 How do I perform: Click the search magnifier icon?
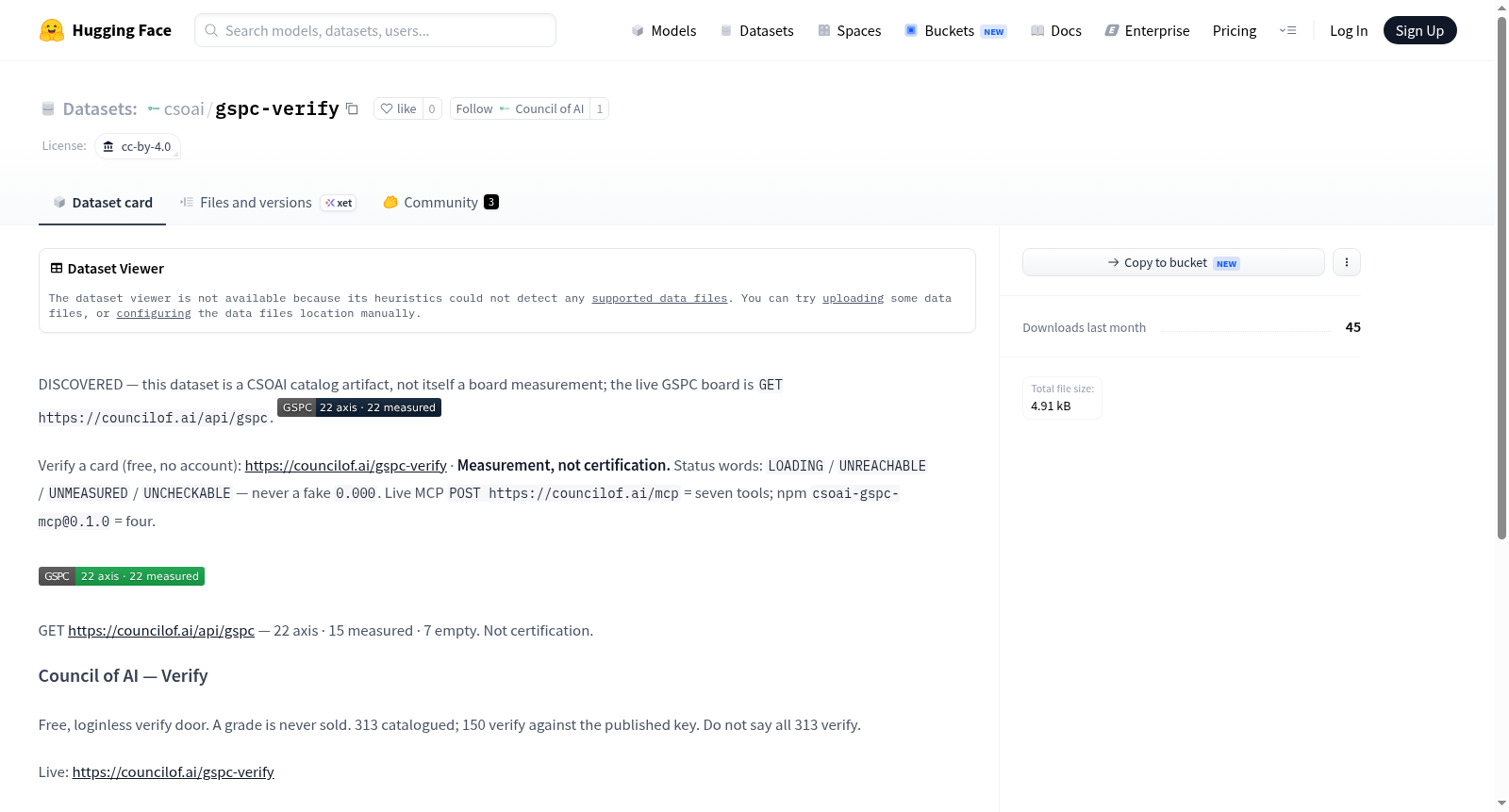coord(211,30)
